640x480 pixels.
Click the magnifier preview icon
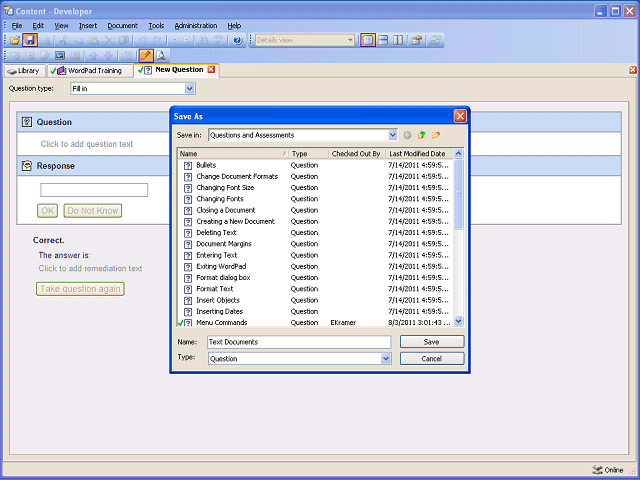coord(161,55)
